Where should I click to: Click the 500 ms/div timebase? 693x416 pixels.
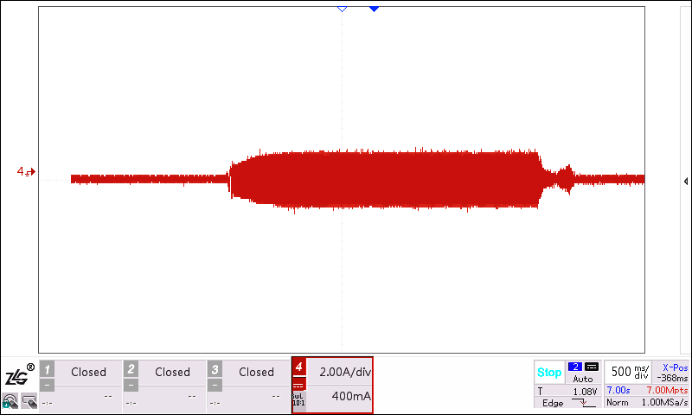[x=630, y=372]
